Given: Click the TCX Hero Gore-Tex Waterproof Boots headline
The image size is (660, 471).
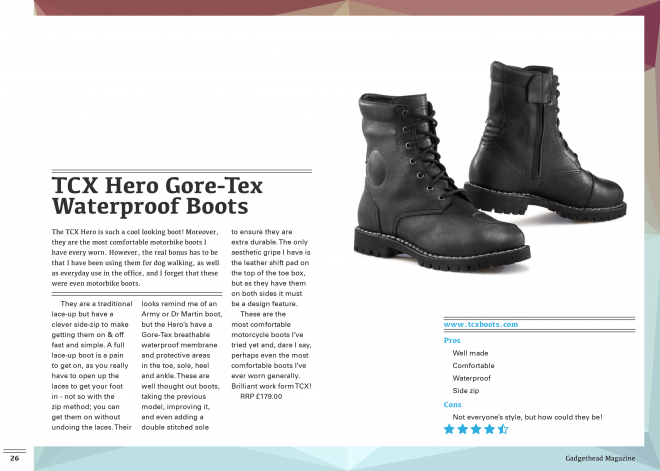Looking at the screenshot, I should (157, 196).
